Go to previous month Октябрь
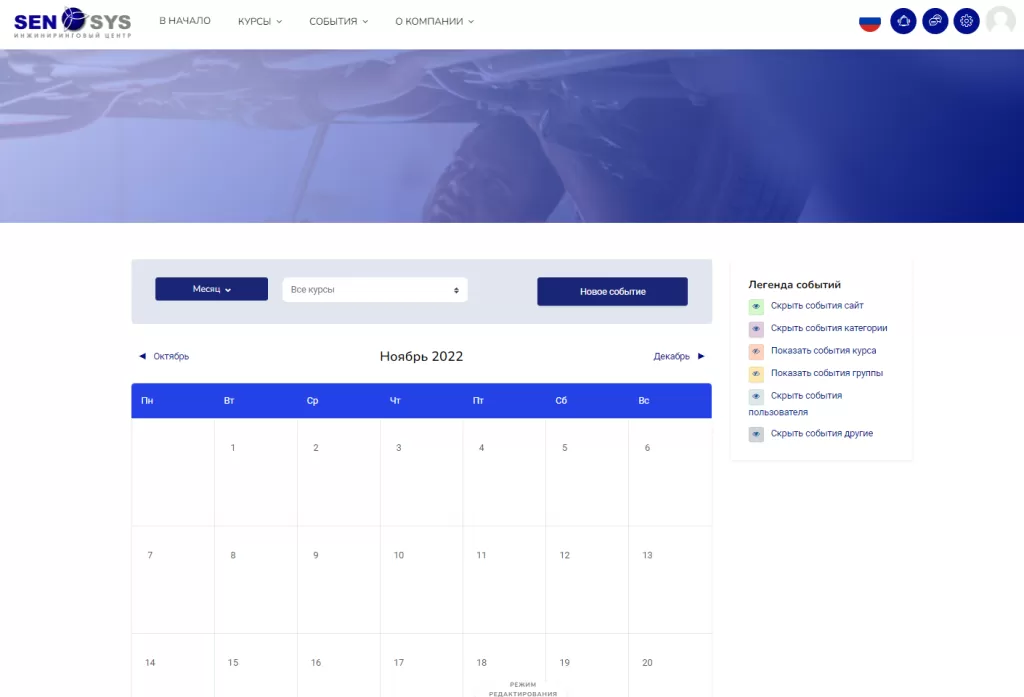 coord(171,356)
